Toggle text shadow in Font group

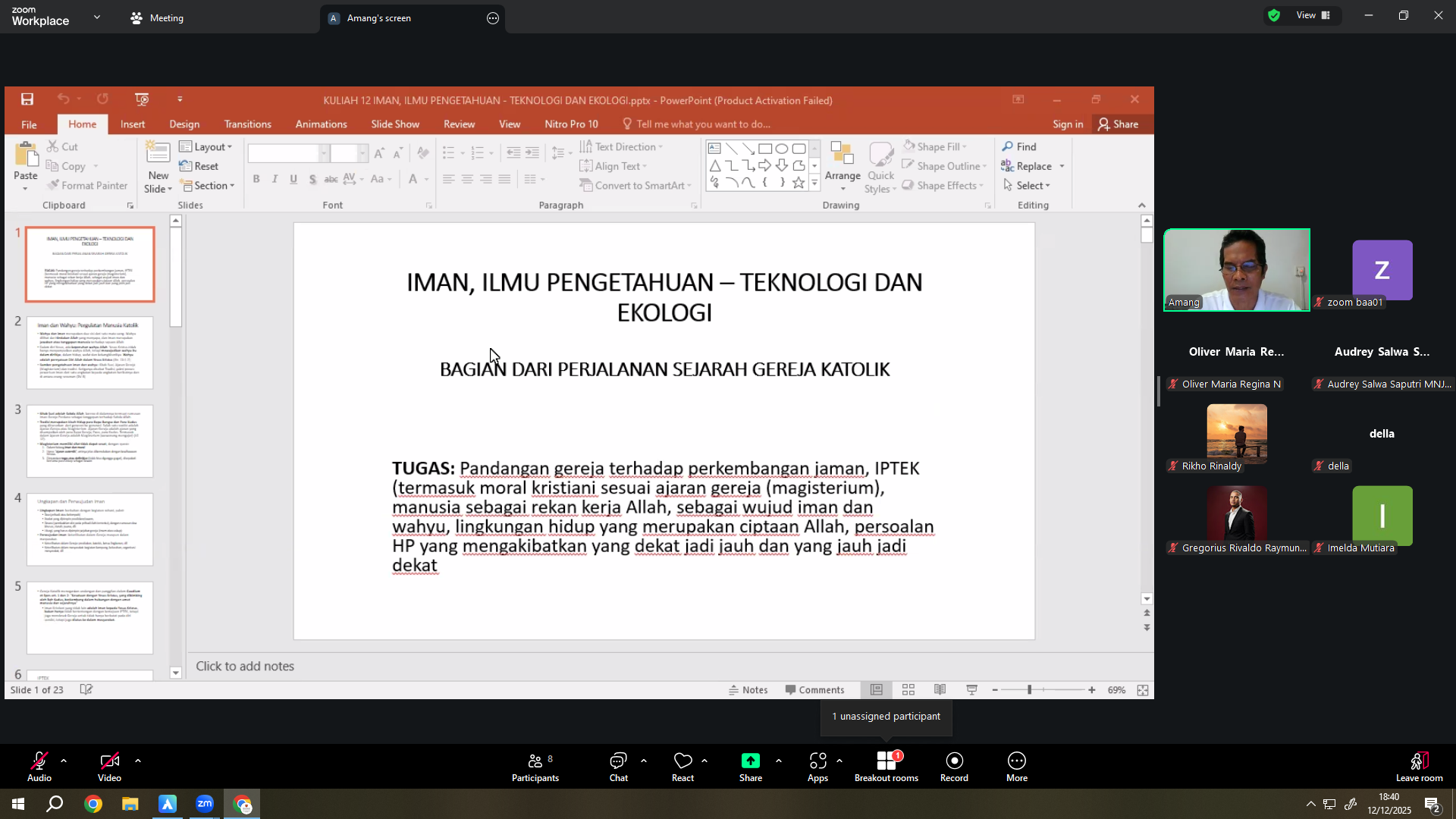(312, 179)
